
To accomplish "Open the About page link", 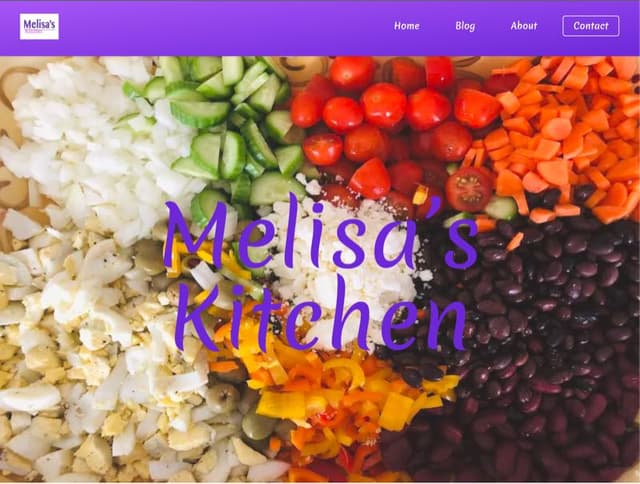I will point(524,26).
